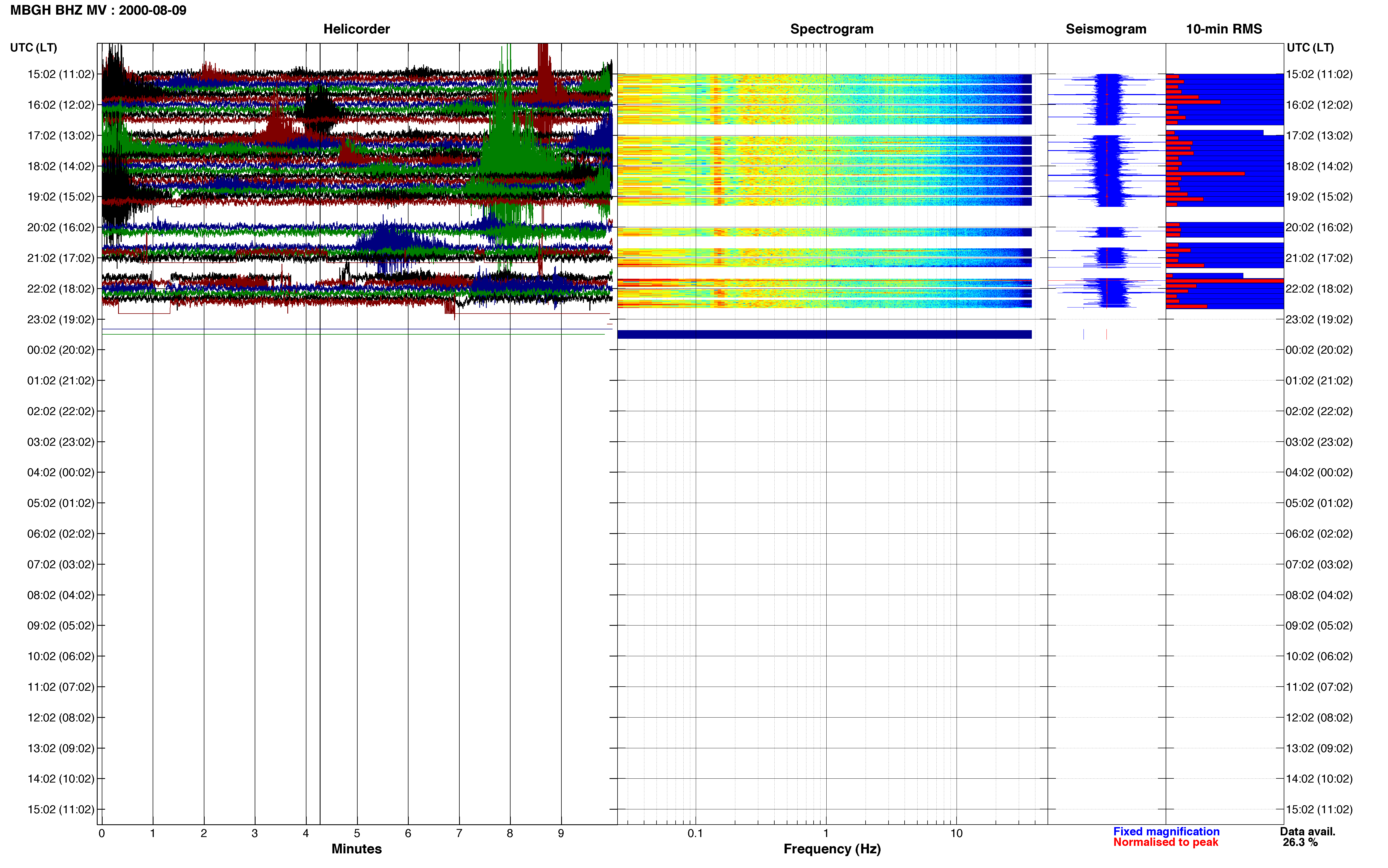
Task: Click left time label 16:02 (12:02)
Action: [x=61, y=105]
